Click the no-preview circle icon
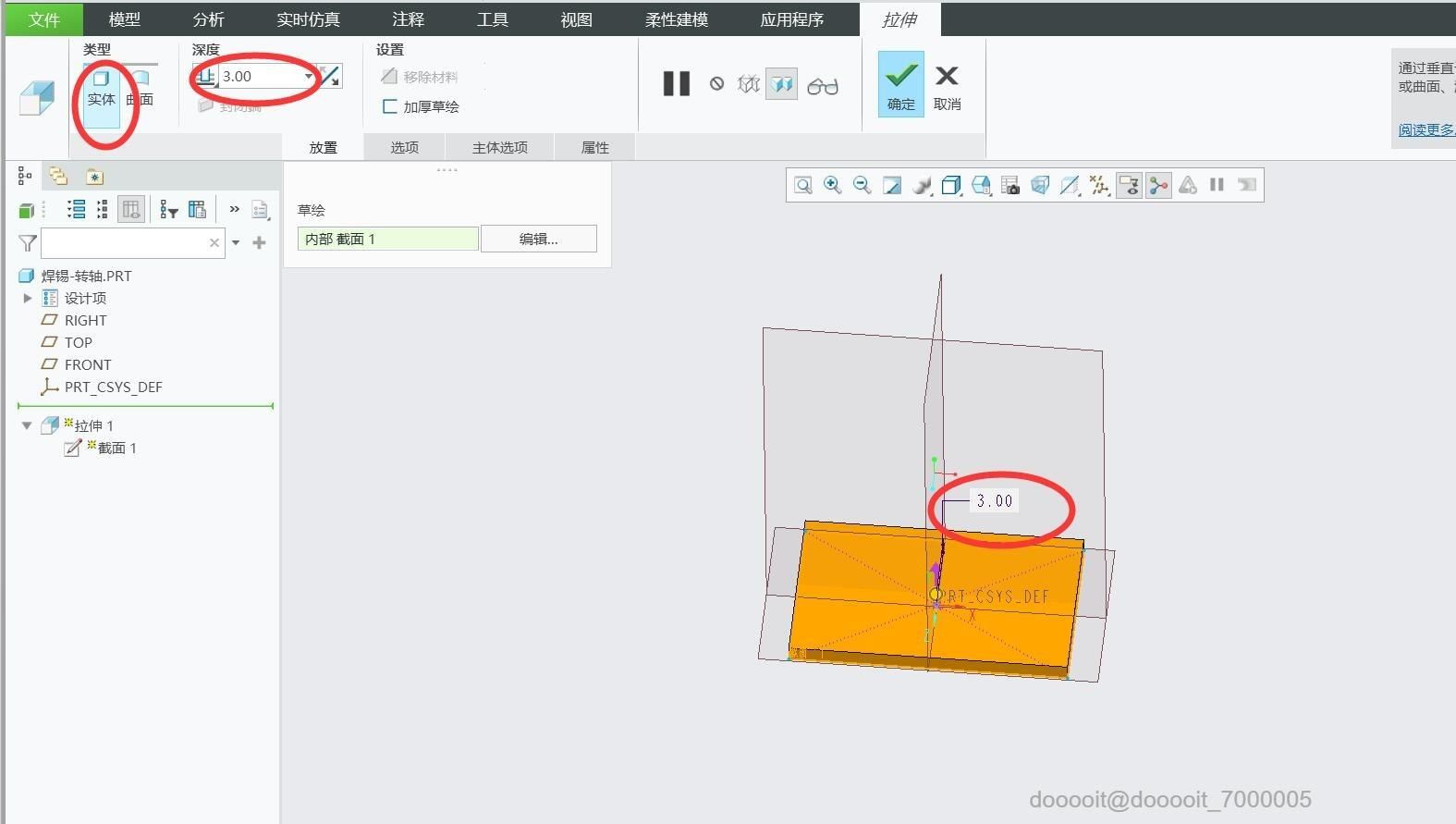This screenshot has width=1456, height=824. point(716,84)
